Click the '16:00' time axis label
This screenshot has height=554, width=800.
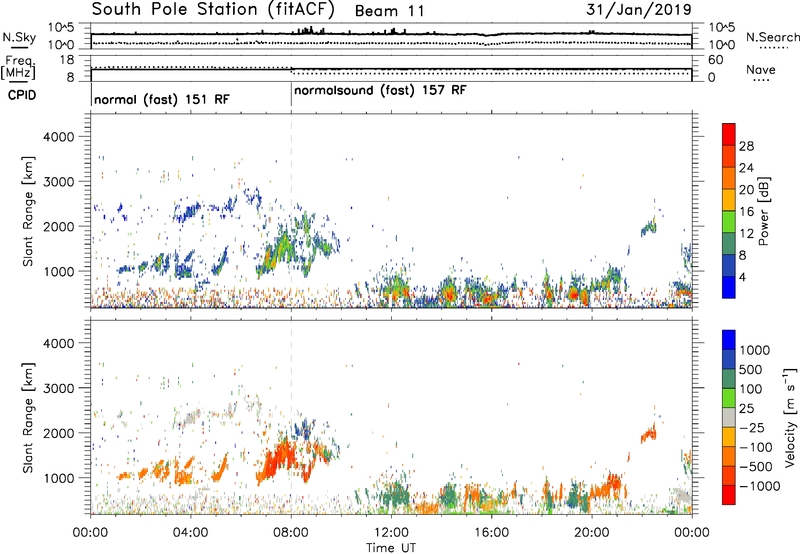tap(491, 533)
